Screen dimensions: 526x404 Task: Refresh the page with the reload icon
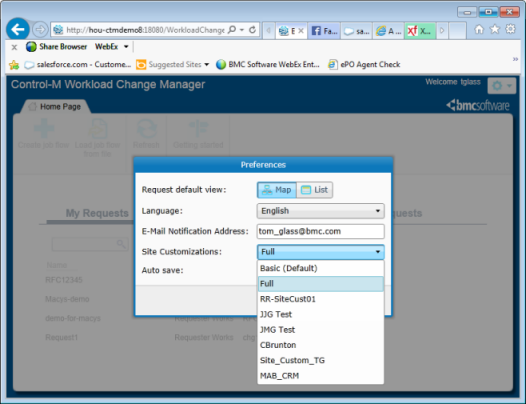tap(253, 30)
